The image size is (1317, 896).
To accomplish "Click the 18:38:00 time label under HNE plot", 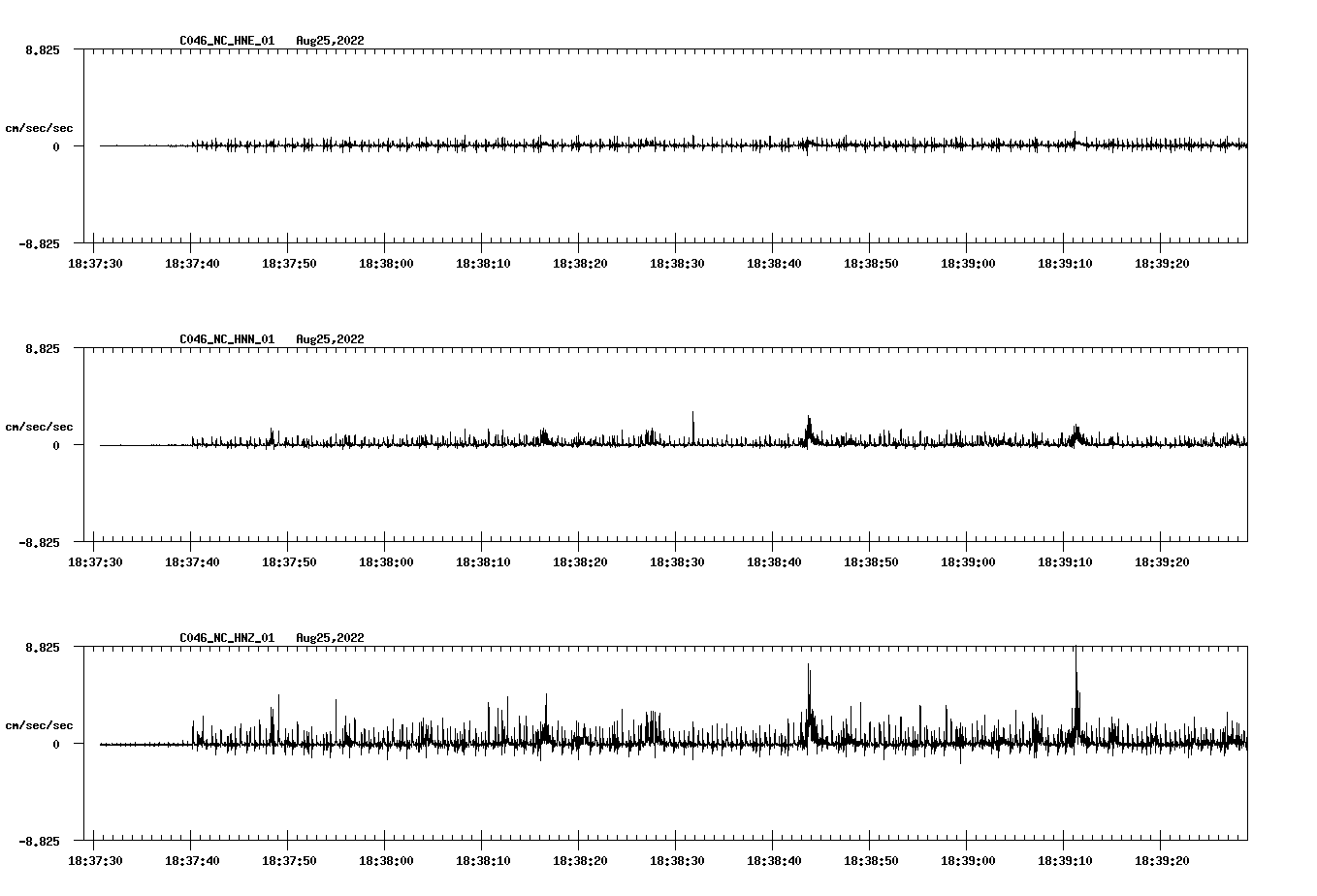I will click(x=386, y=263).
